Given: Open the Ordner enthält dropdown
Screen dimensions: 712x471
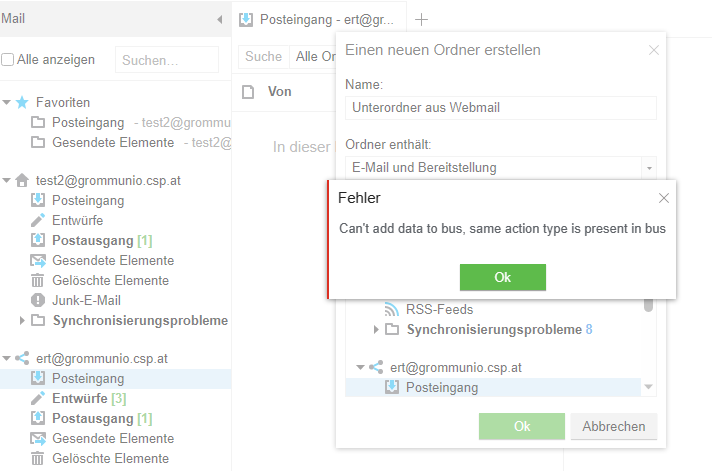Looking at the screenshot, I should pos(649,168).
